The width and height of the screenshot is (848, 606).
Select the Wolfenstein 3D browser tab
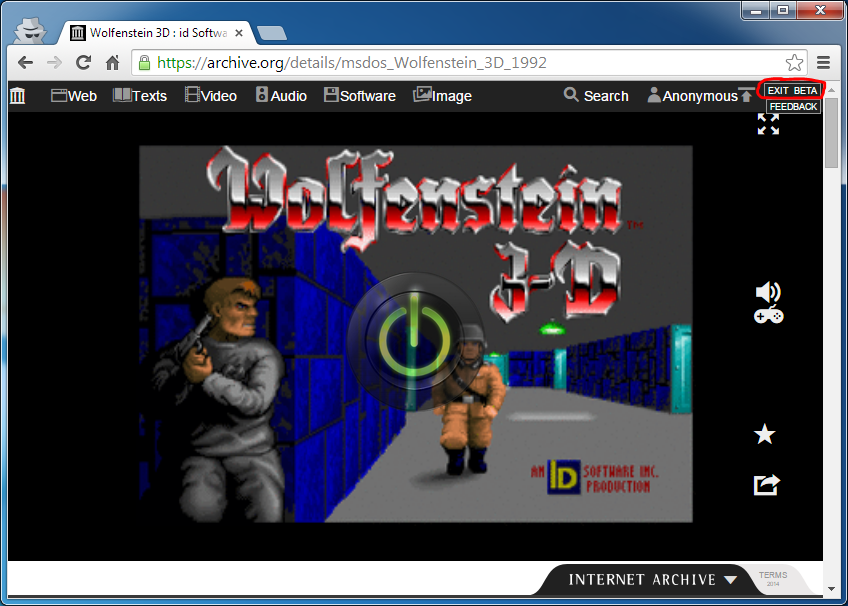point(157,33)
